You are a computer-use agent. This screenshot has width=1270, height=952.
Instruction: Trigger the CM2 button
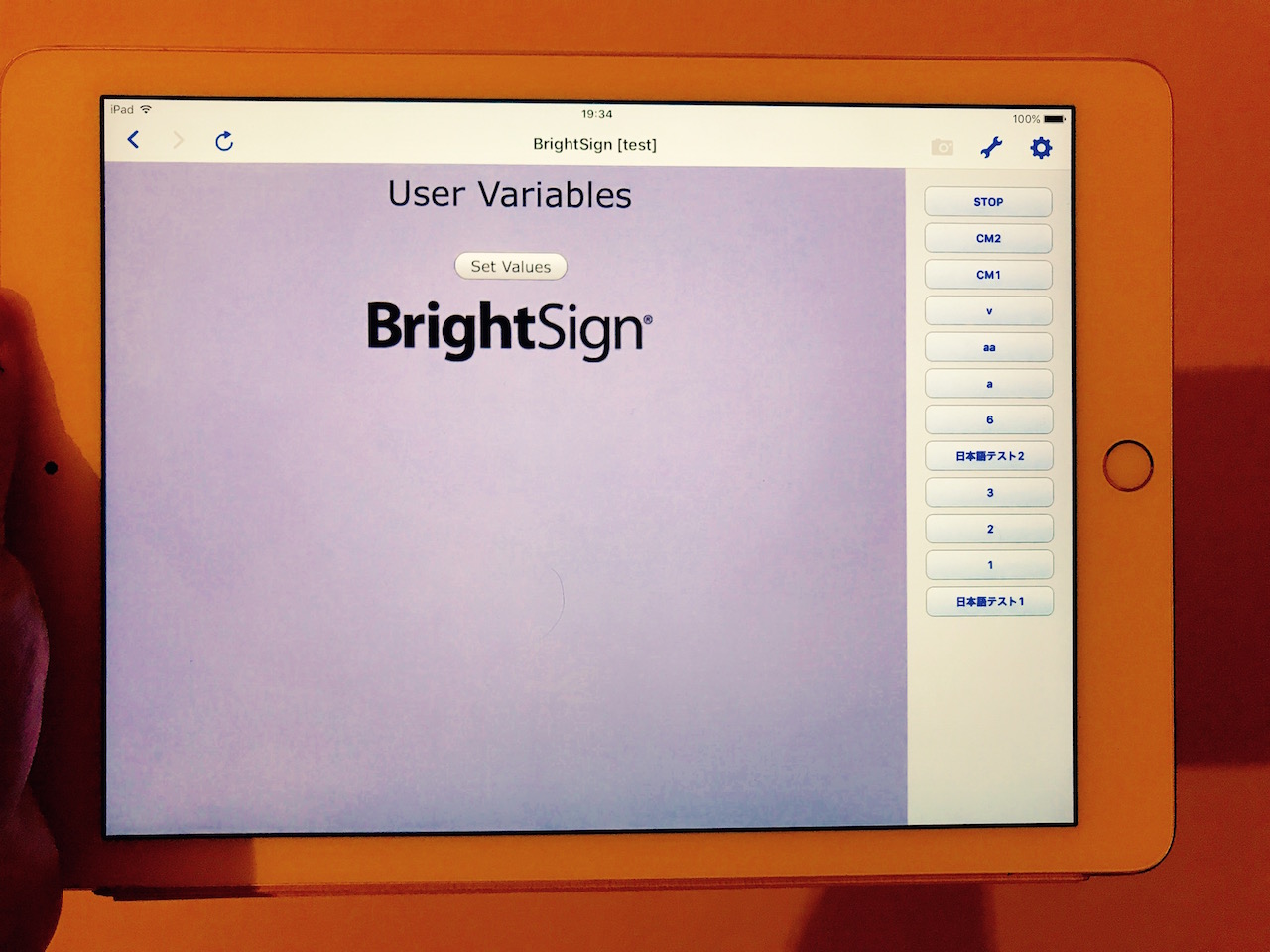pos(988,238)
